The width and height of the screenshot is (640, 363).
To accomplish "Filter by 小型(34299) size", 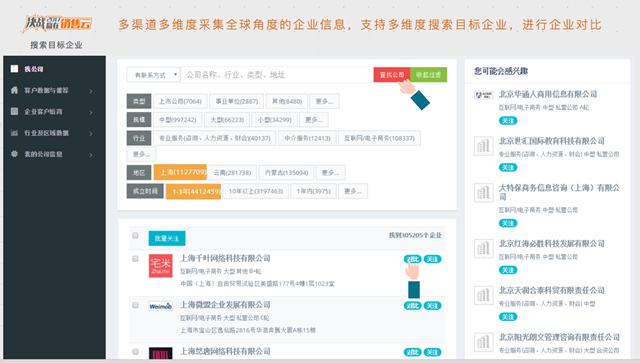I will pyautogui.click(x=274, y=120).
